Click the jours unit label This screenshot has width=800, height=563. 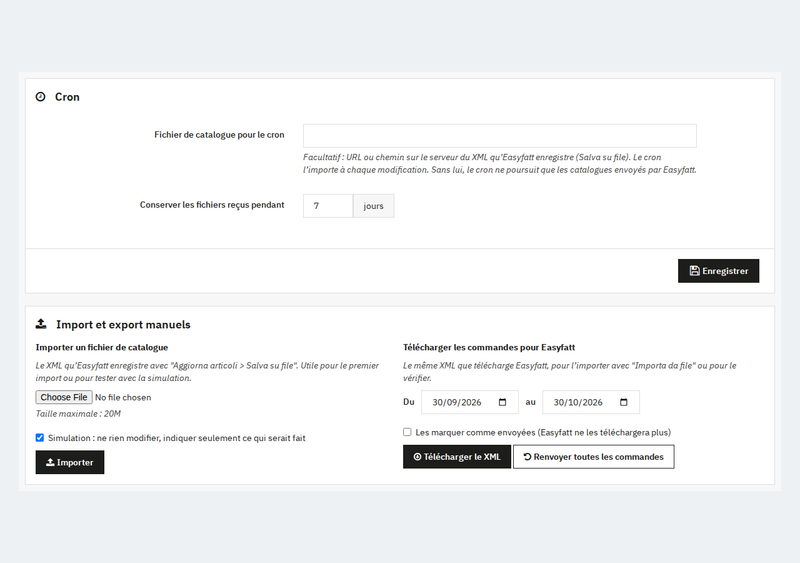(373, 206)
